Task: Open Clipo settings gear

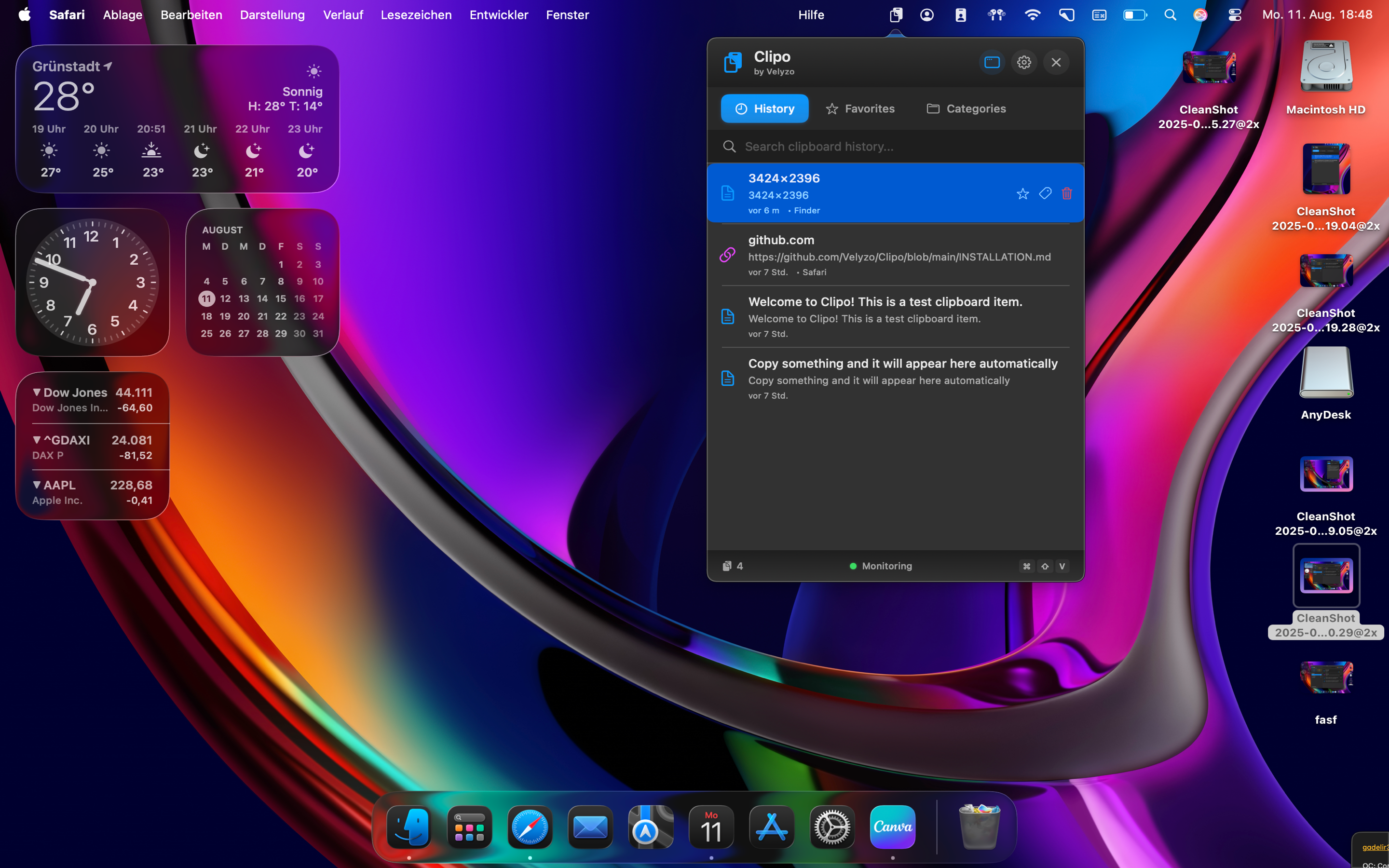Action: (1024, 62)
